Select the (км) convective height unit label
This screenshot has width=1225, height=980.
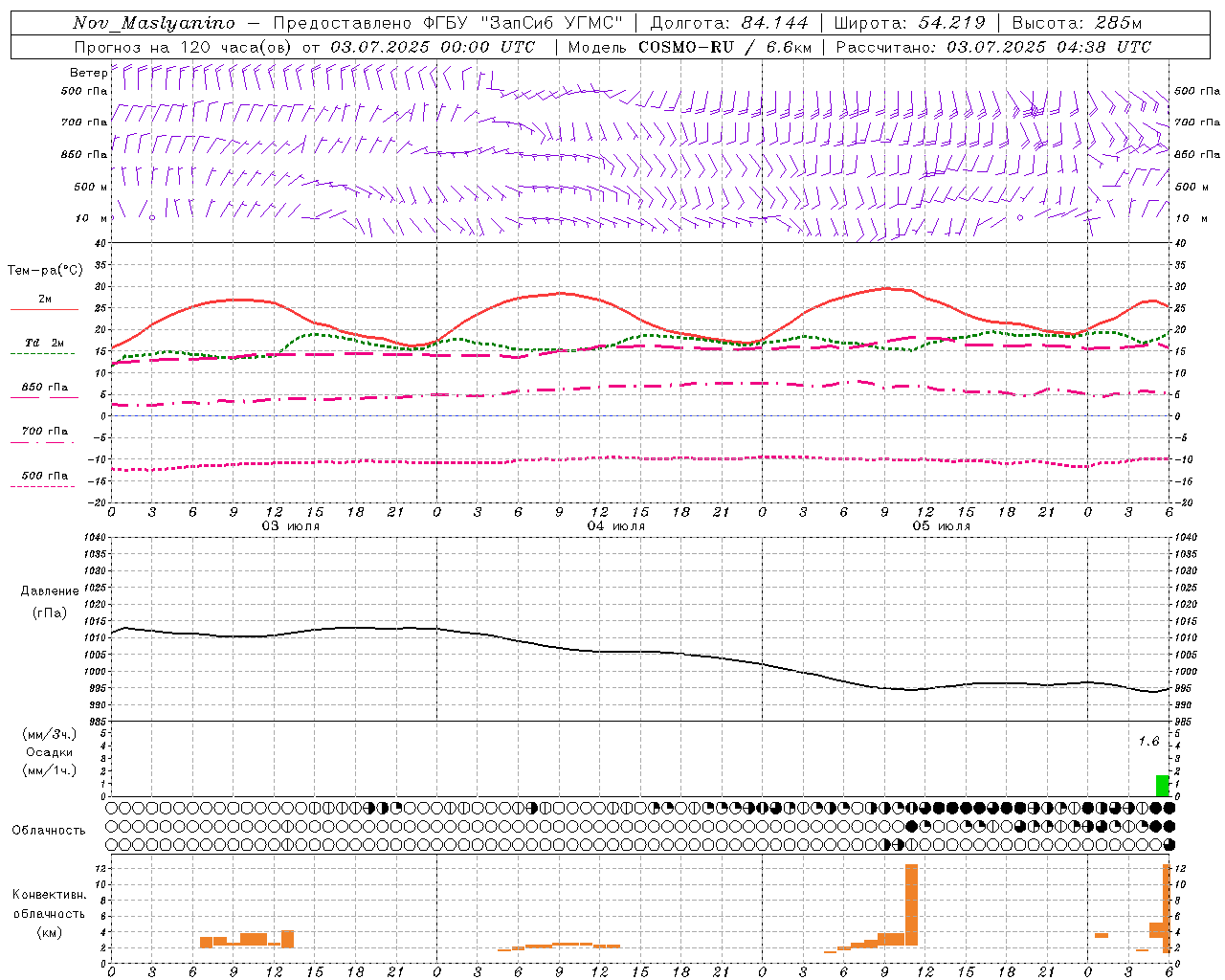coord(50,932)
